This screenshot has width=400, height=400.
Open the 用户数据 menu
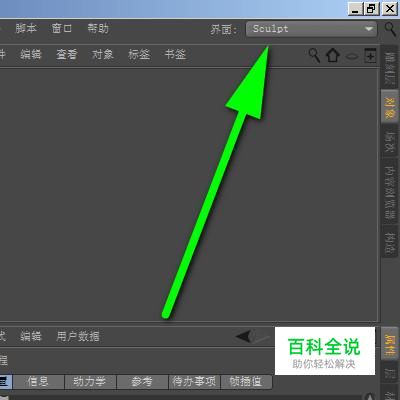(78, 336)
